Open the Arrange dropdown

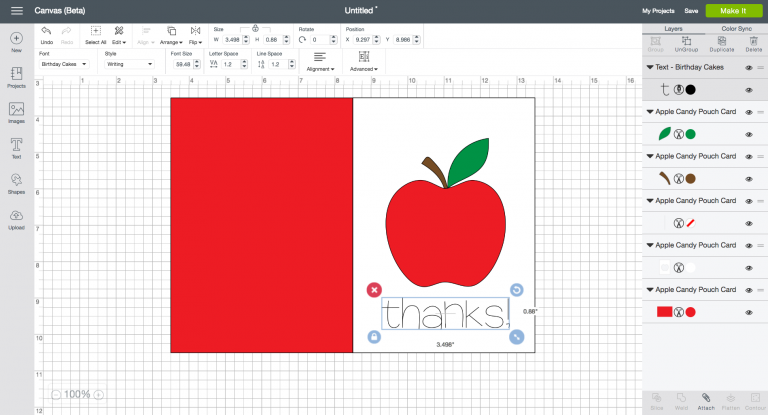tap(171, 35)
